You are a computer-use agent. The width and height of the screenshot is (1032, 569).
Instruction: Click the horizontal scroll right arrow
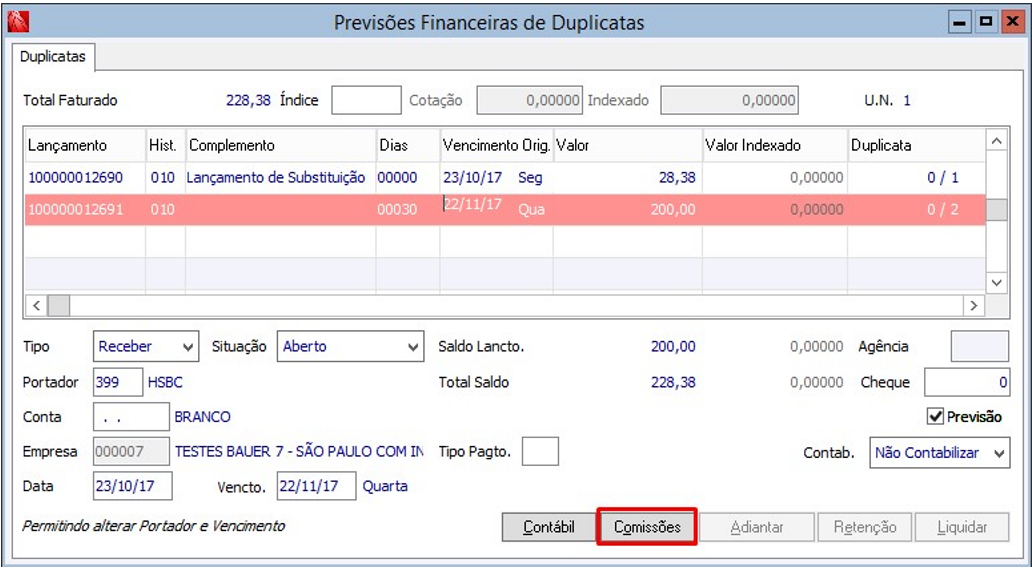click(973, 306)
